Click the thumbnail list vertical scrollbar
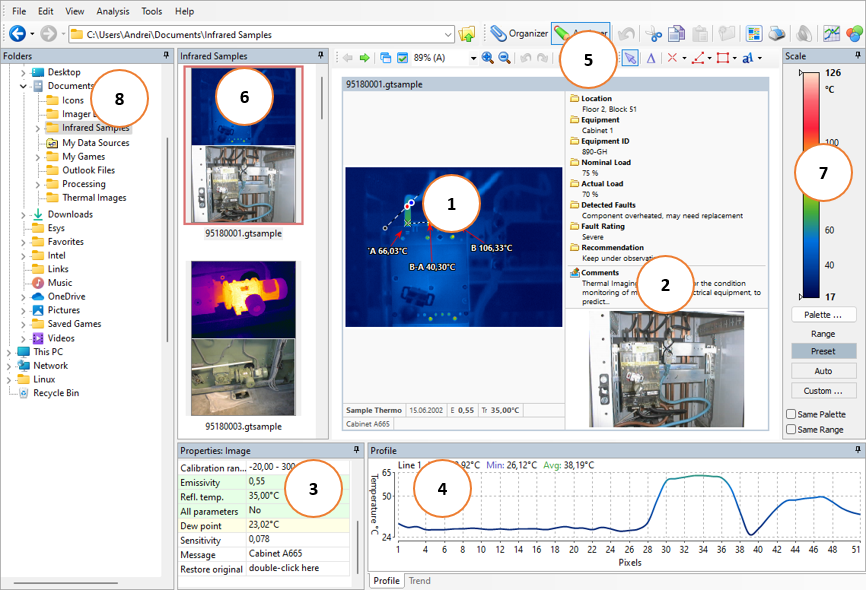This screenshot has height=590, width=866. coord(321,98)
